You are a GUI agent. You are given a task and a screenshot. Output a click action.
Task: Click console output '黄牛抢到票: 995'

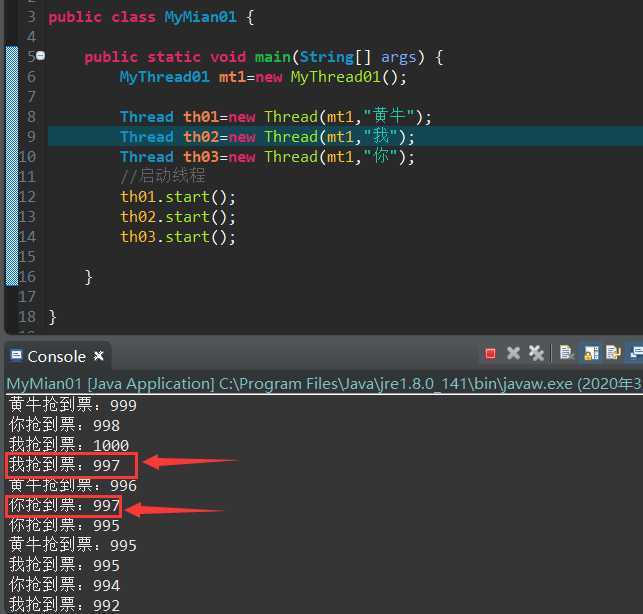click(73, 545)
